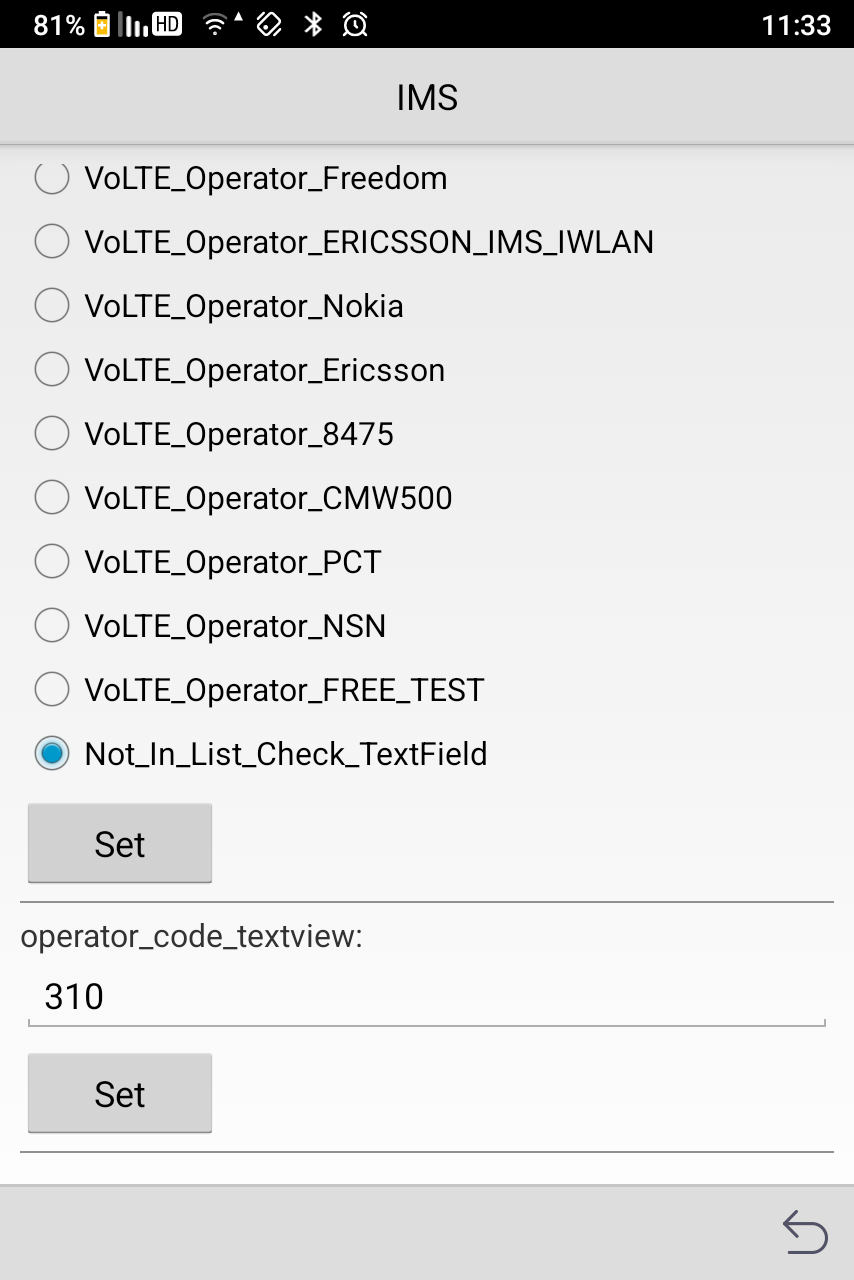This screenshot has width=854, height=1280.
Task: Tap the cellular signal bars icon
Action: click(x=133, y=25)
